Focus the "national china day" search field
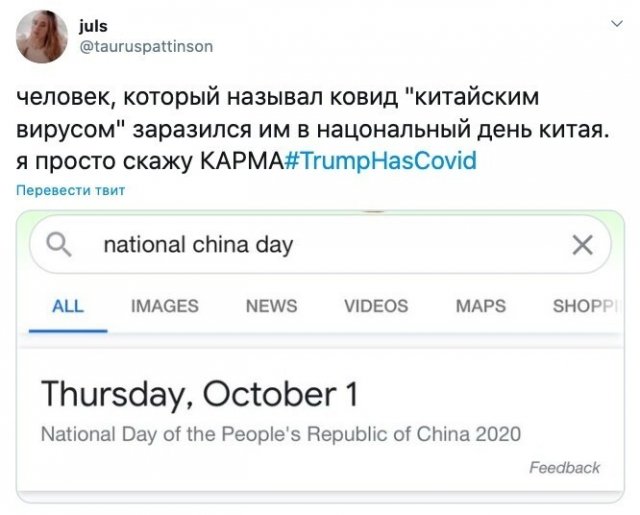Screen dimensions: 640x515 tap(300, 245)
